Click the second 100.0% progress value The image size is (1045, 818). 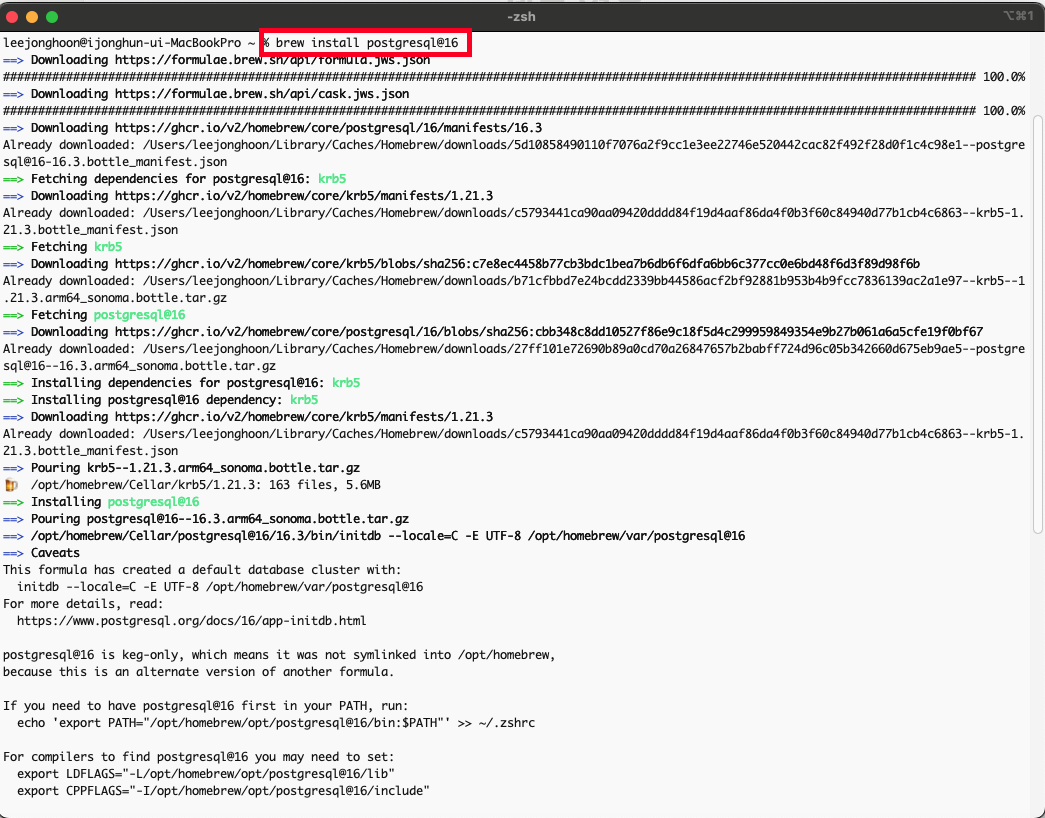1004,111
